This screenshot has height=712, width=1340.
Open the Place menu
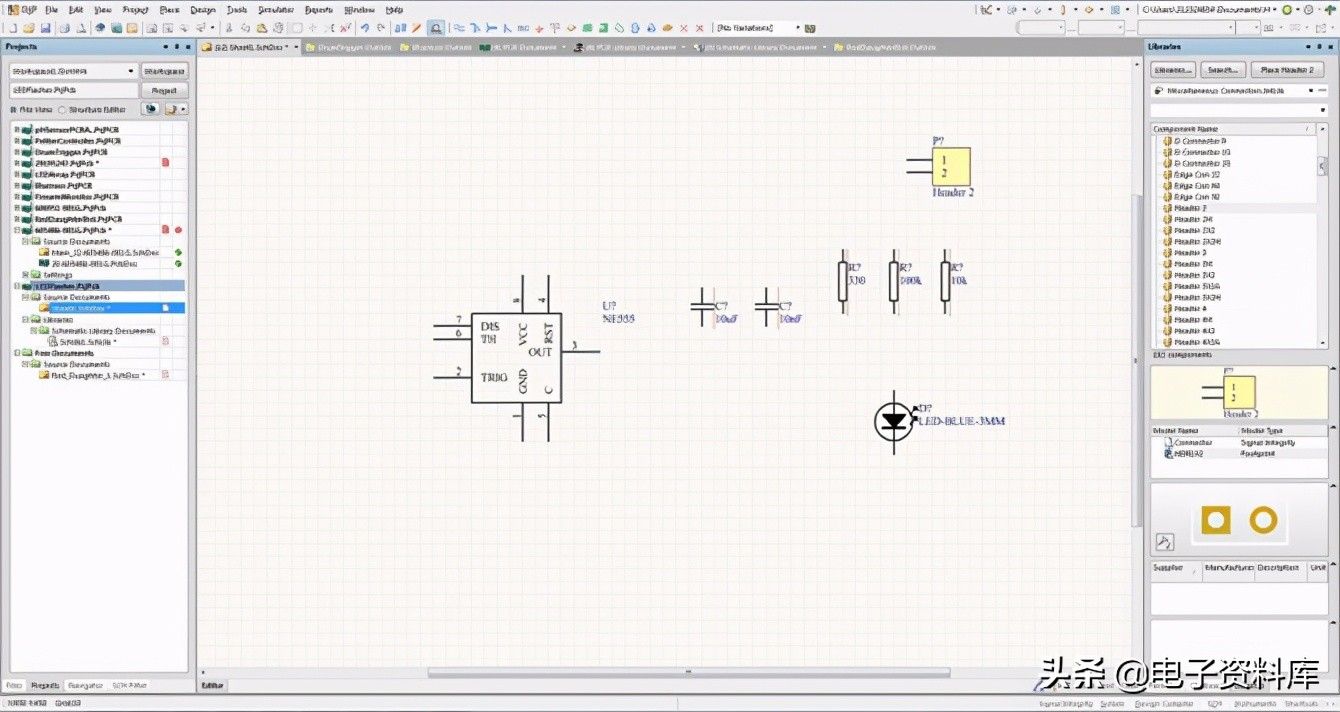169,8
